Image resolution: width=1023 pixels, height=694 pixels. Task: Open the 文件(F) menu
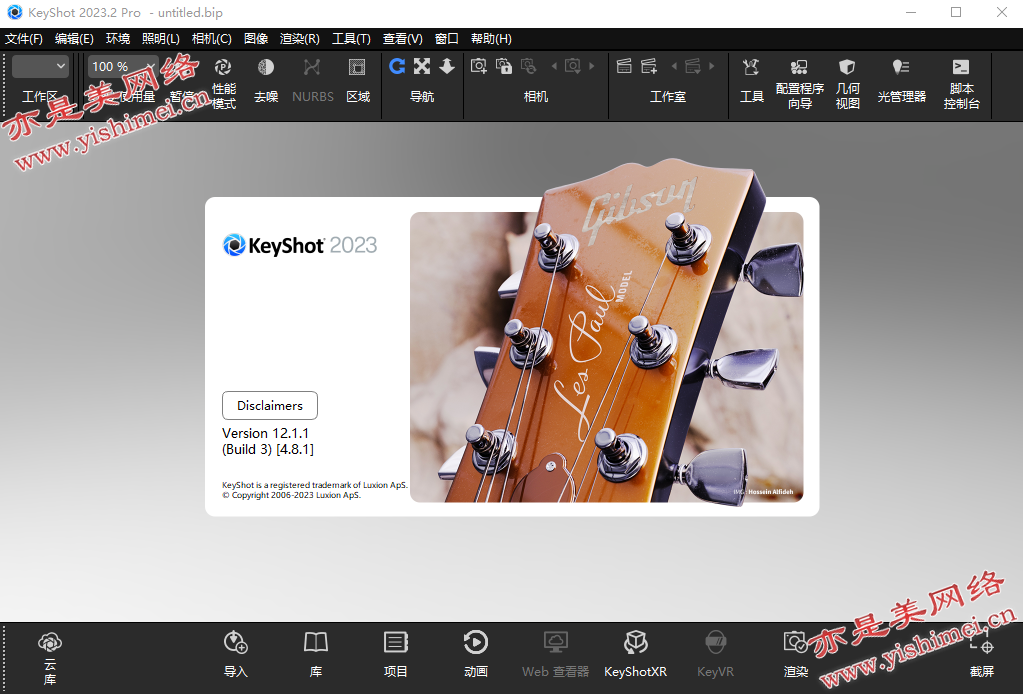(x=24, y=38)
